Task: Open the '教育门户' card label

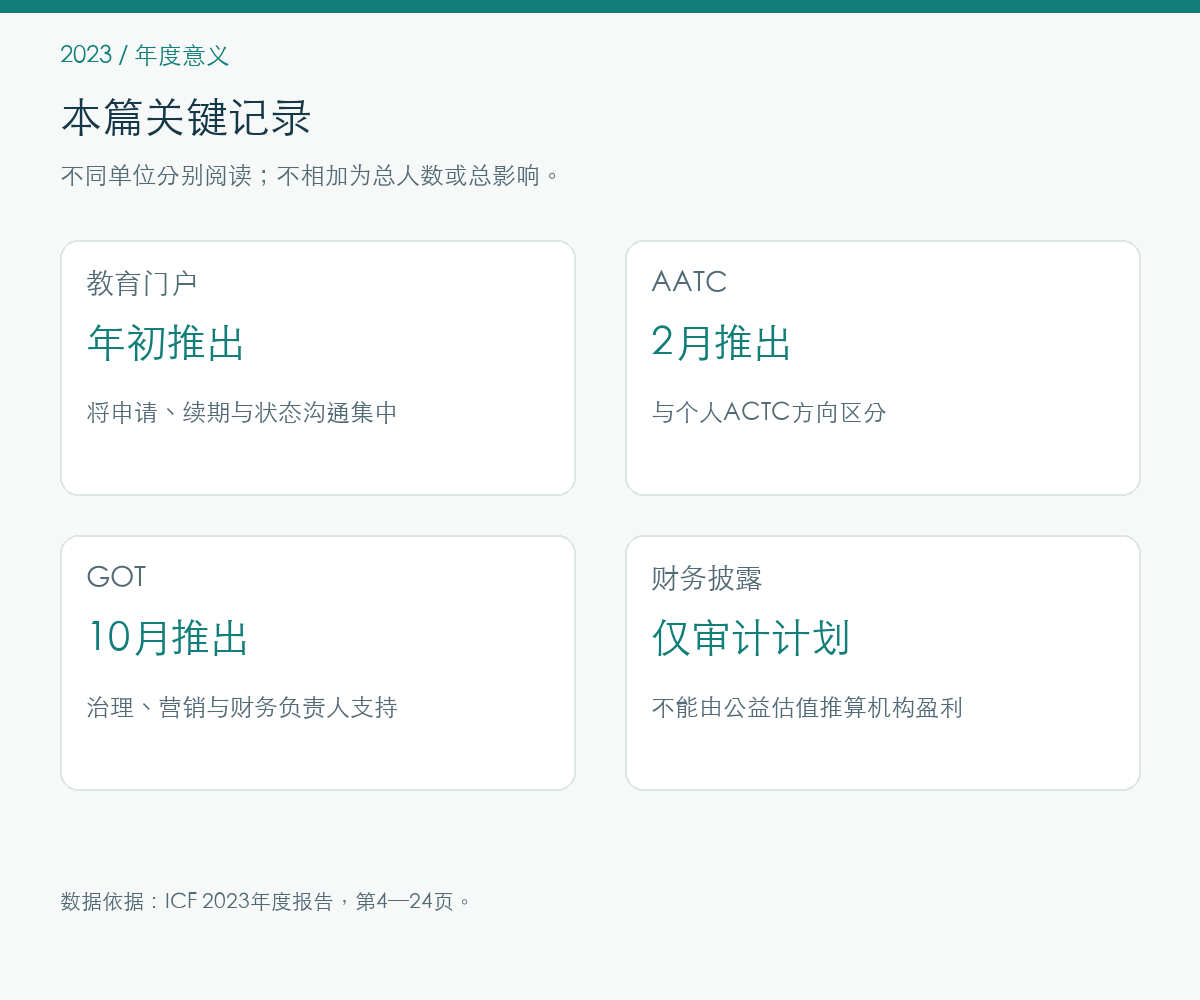Action: click(x=142, y=283)
